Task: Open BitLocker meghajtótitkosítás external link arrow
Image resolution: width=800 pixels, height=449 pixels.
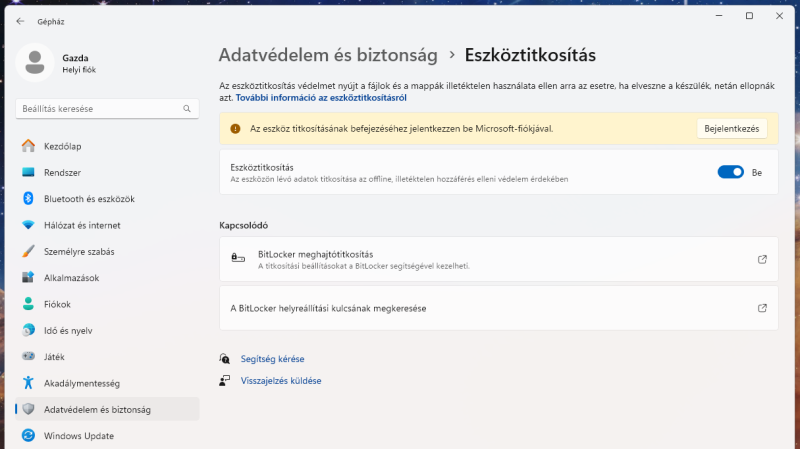Action: 762,260
